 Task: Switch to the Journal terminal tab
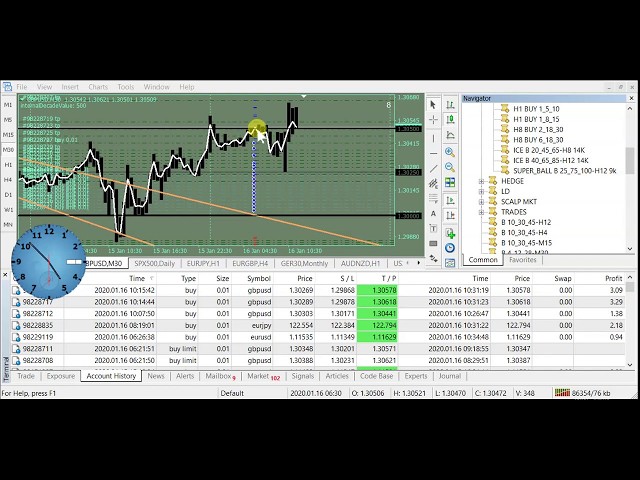pos(450,376)
